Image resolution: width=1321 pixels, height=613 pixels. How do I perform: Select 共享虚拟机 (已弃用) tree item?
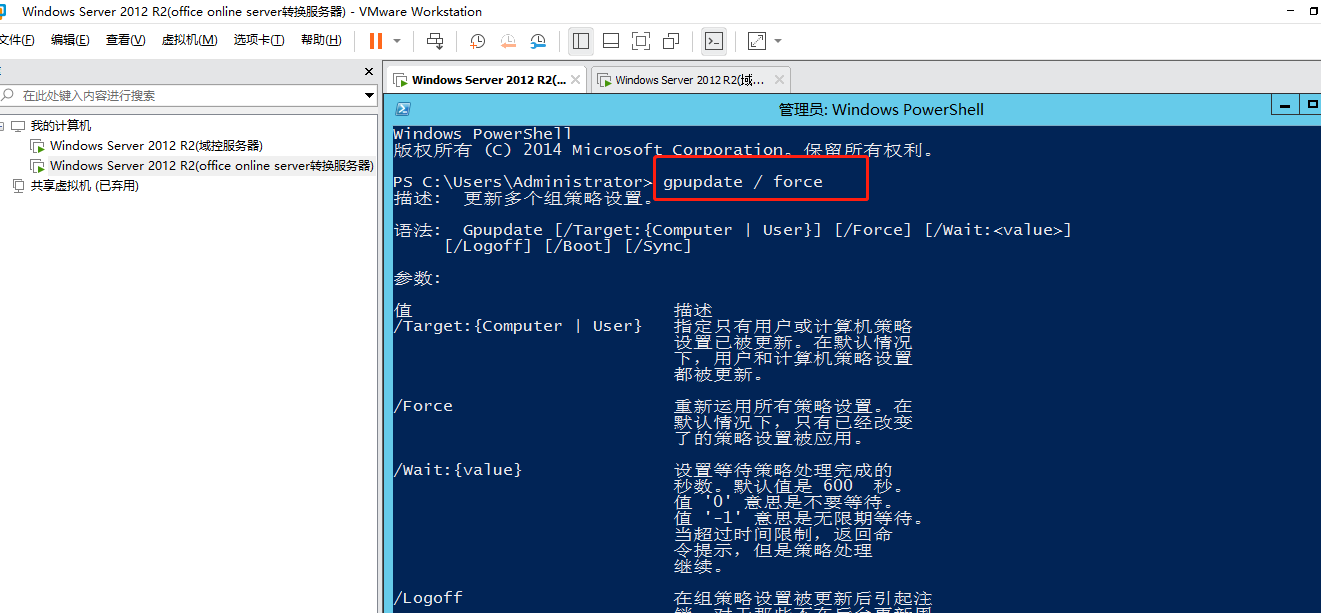pos(84,186)
